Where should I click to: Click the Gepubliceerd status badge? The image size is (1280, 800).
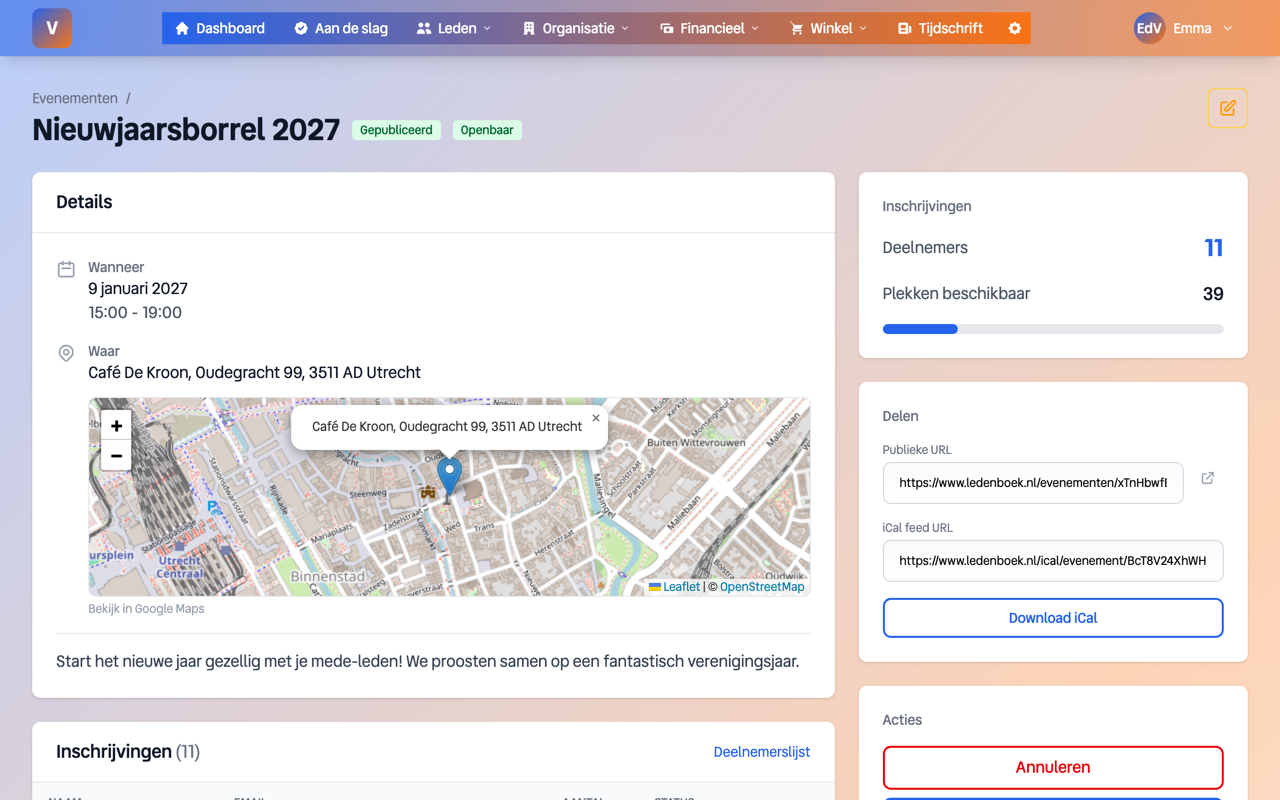coord(396,130)
